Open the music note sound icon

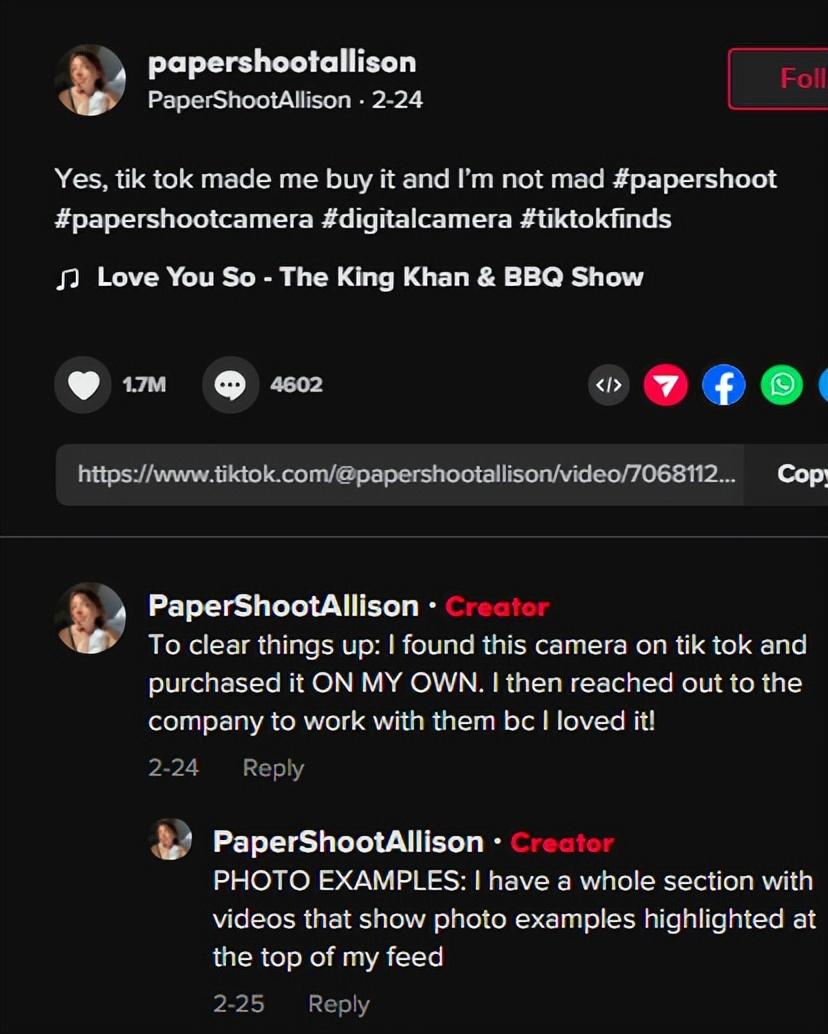(67, 278)
